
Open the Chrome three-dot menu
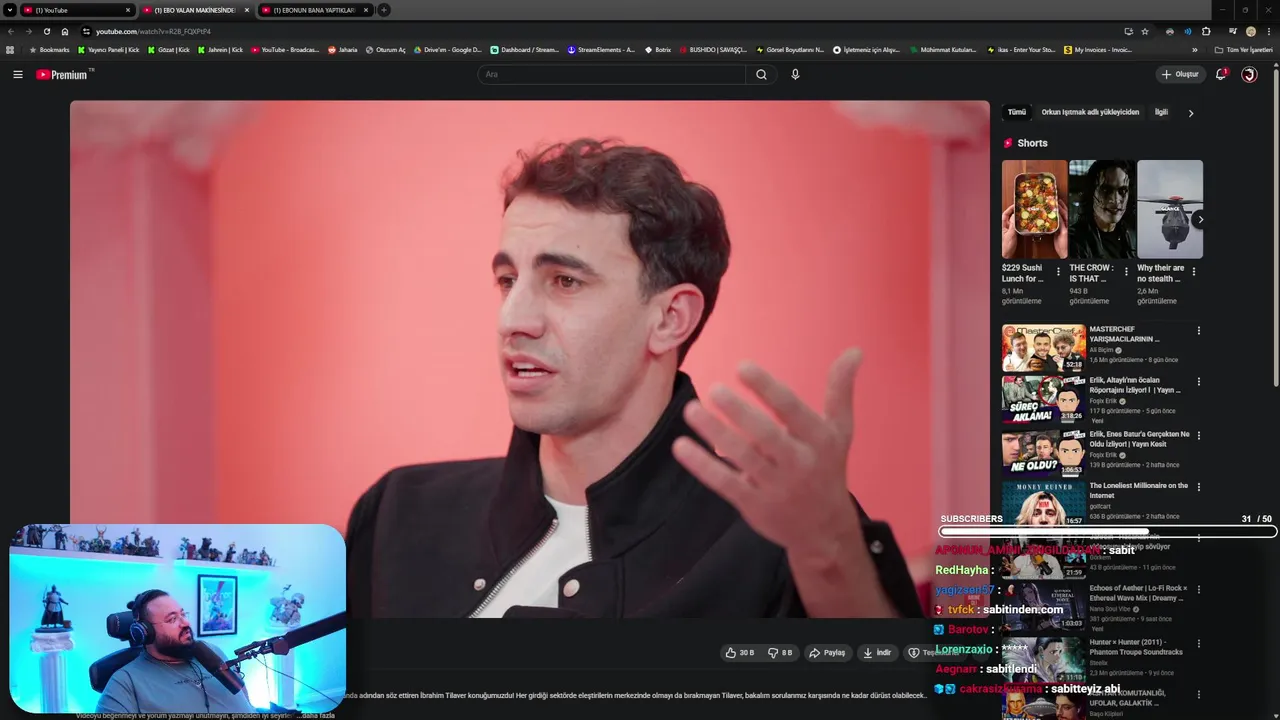(1268, 31)
